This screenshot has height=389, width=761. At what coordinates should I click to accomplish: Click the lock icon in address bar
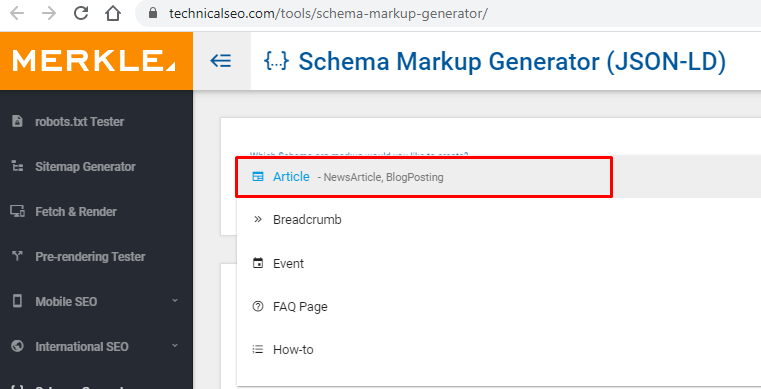[x=153, y=13]
